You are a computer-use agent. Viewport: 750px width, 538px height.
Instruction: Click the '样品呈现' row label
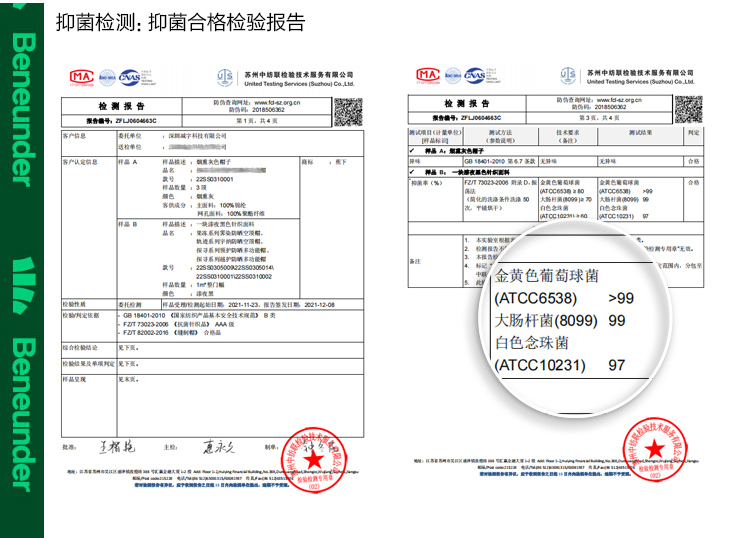click(75, 379)
